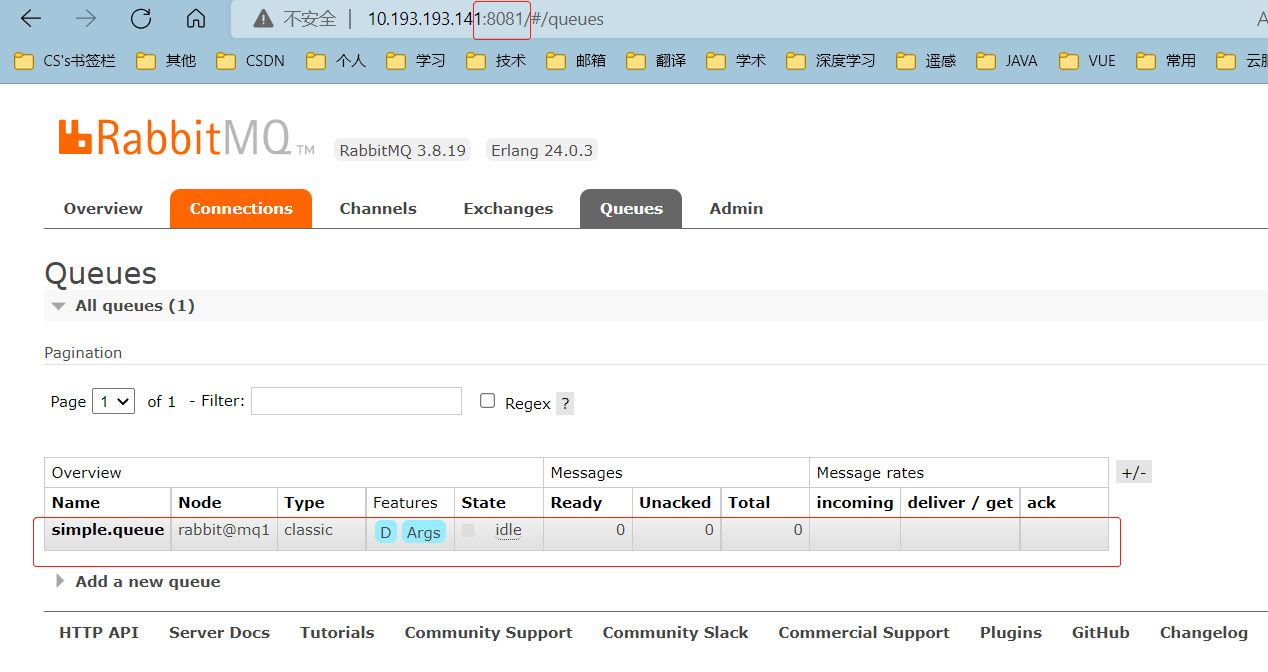Click the browser forward arrow
This screenshot has width=1268, height=672.
point(86,18)
